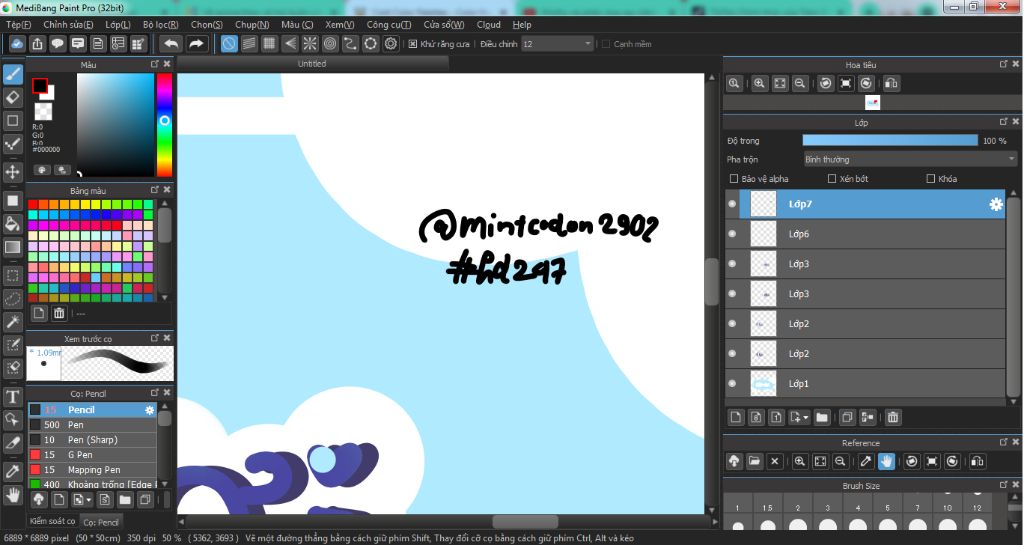This screenshot has width=1024, height=548.
Task: Open the Pencil brush settings gear
Action: click(x=150, y=410)
